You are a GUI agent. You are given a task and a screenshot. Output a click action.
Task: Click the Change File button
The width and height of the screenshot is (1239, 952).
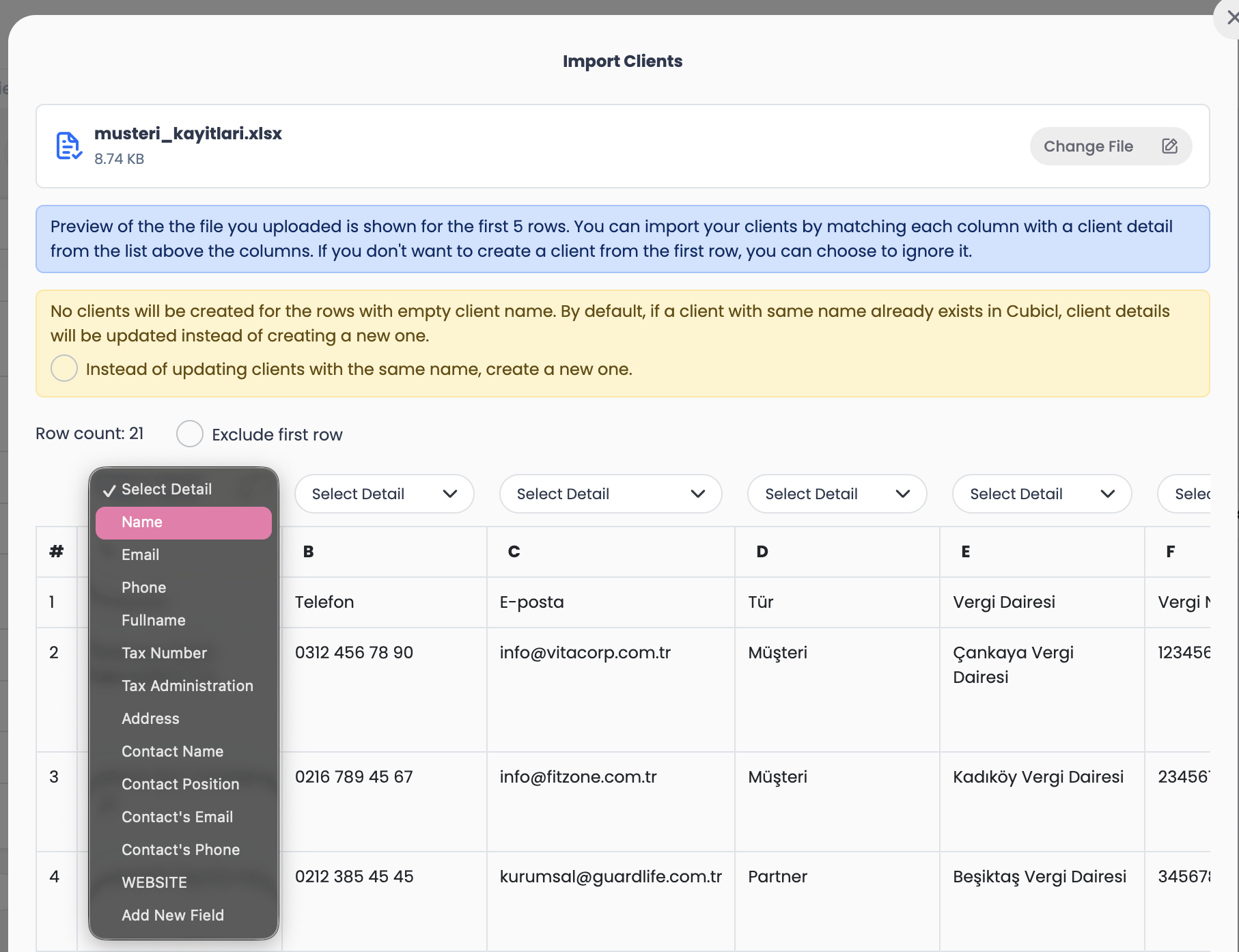(1110, 146)
